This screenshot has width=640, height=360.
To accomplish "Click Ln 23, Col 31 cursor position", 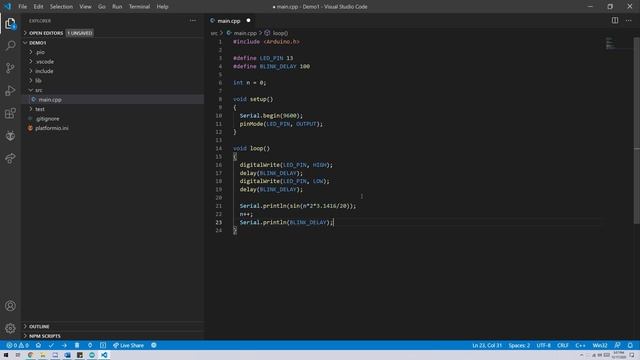I will pos(487,345).
